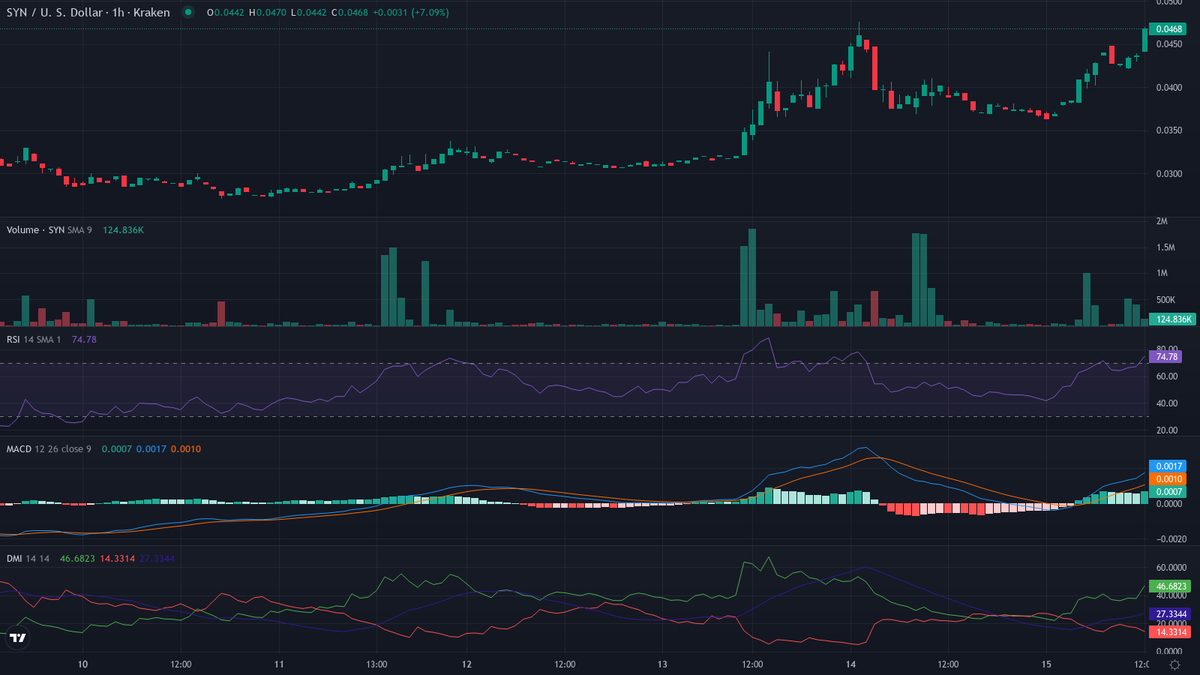Click the 124.836K value in the Volume legend
The width and height of the screenshot is (1200, 675).
[x=123, y=230]
